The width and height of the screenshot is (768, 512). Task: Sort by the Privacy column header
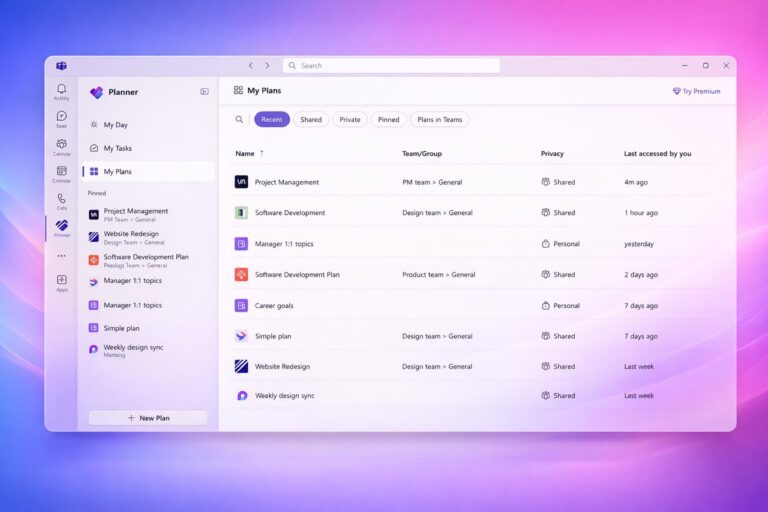[552, 153]
